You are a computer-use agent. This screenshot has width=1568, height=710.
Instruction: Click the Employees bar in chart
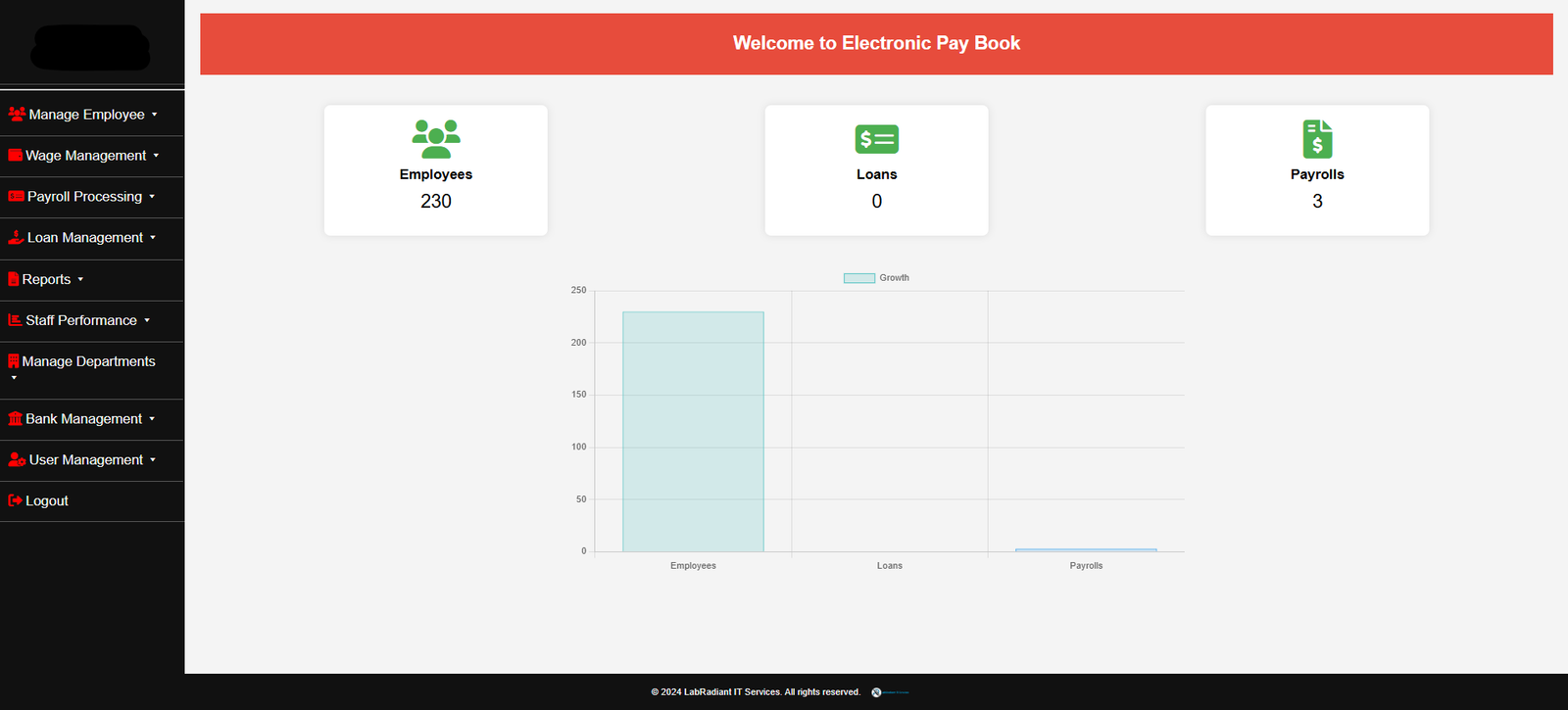693,431
